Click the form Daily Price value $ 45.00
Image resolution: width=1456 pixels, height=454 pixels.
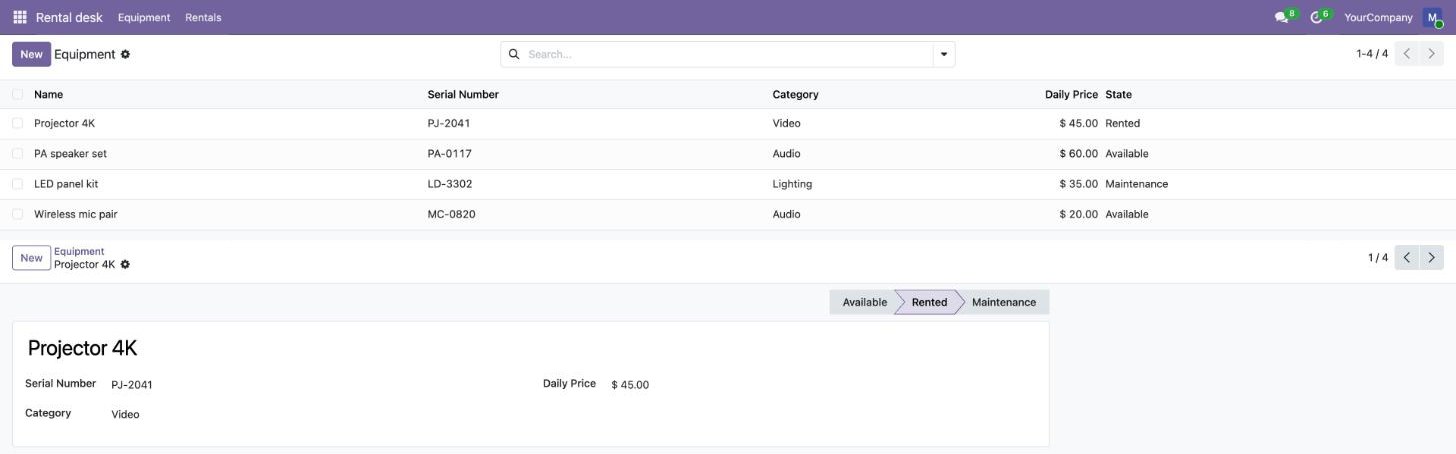[x=630, y=385]
